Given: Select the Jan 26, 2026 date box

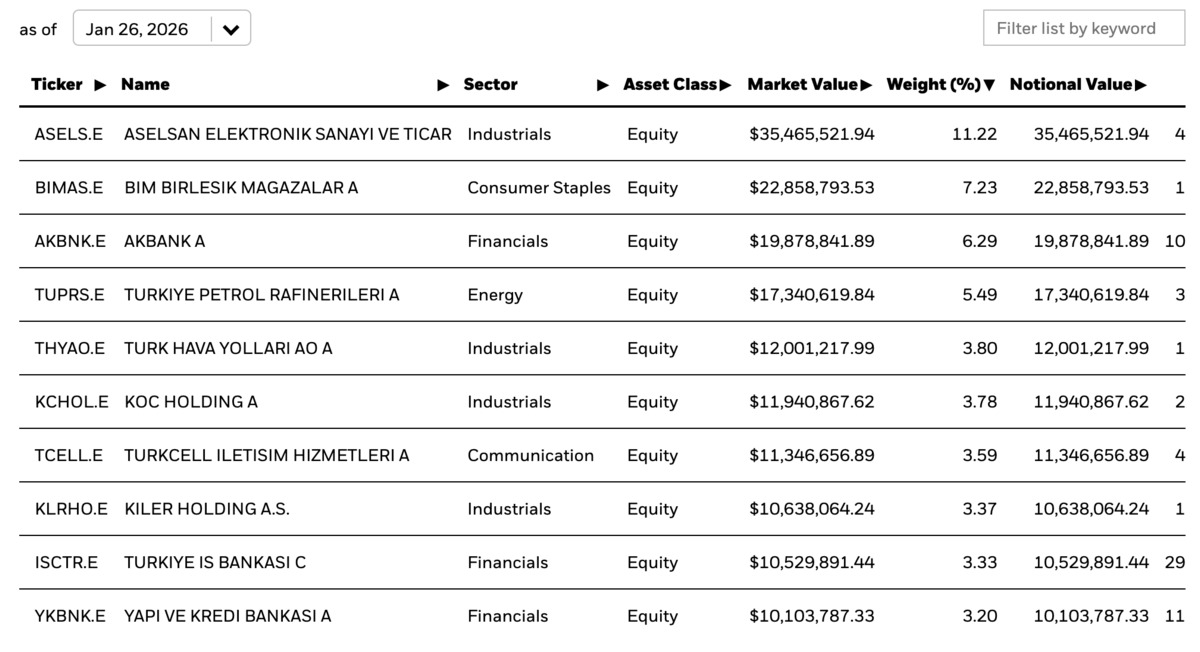Looking at the screenshot, I should 162,28.
